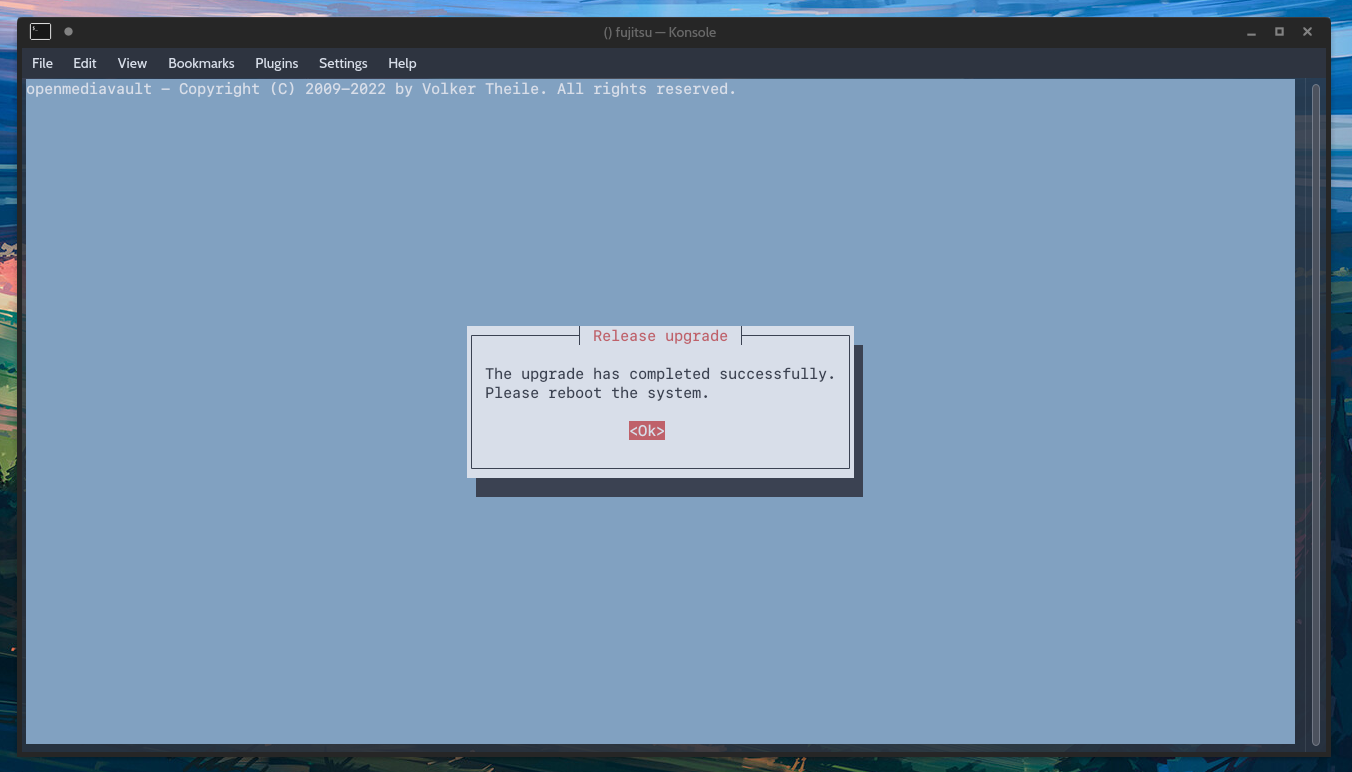Click the Release upgrade dialog title
This screenshot has height=772, width=1352.
point(659,335)
